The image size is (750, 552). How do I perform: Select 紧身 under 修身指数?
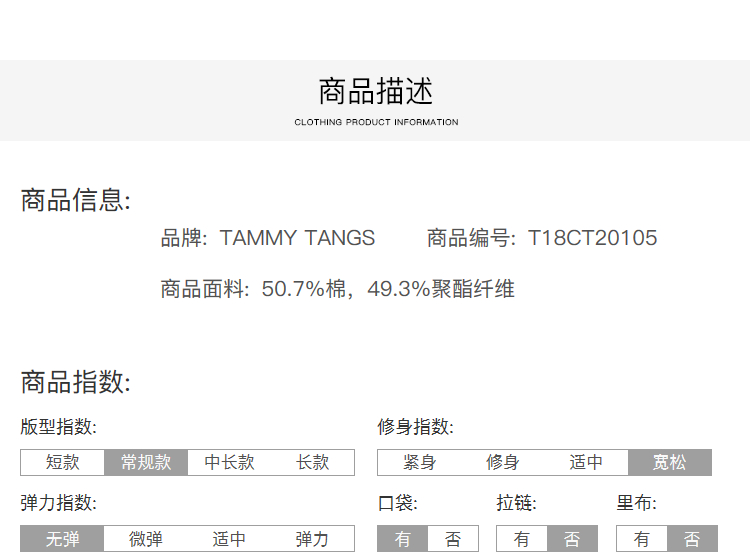coord(419,462)
